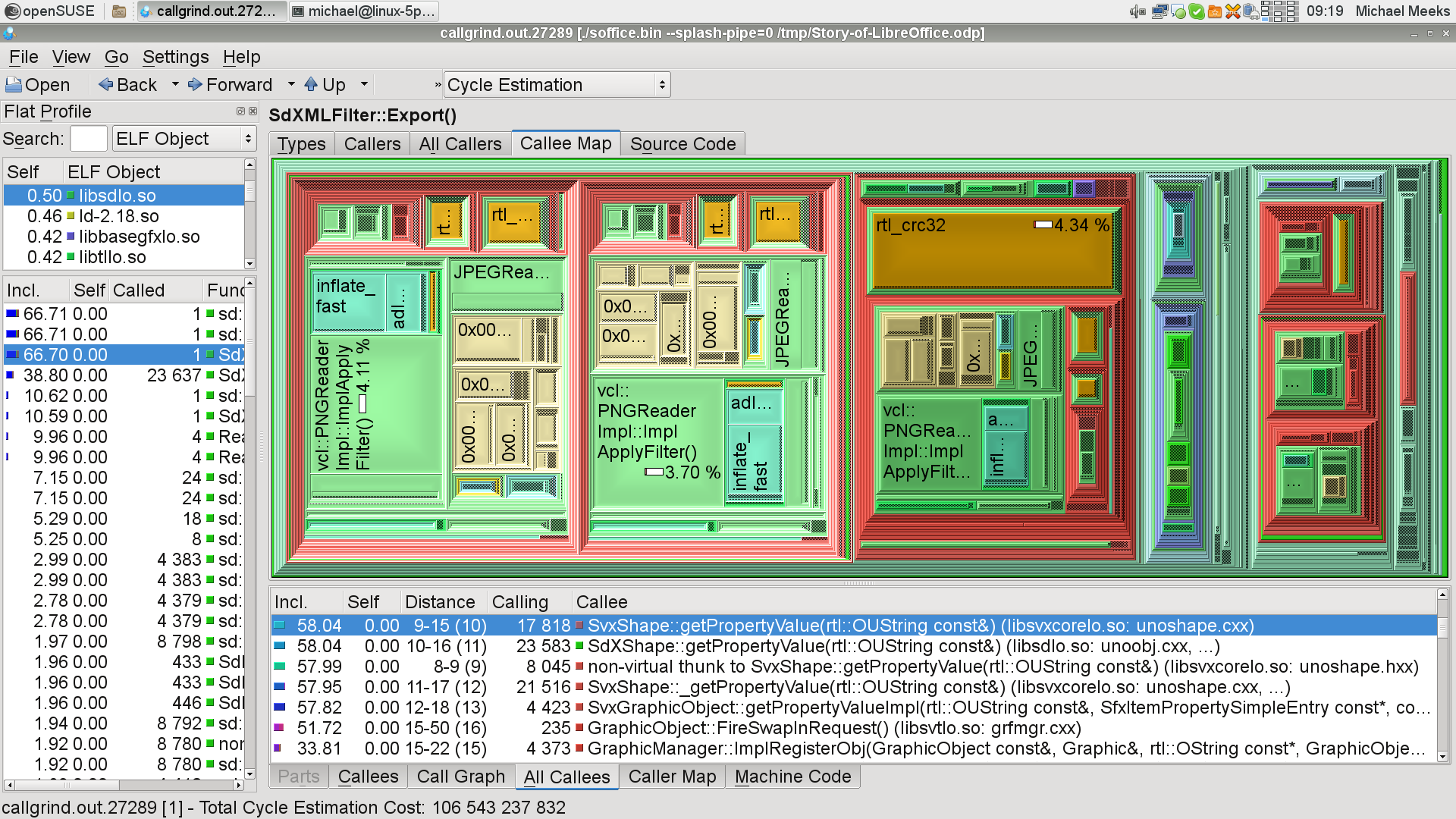Click the Up arrow toolbar icon

pyautogui.click(x=311, y=85)
